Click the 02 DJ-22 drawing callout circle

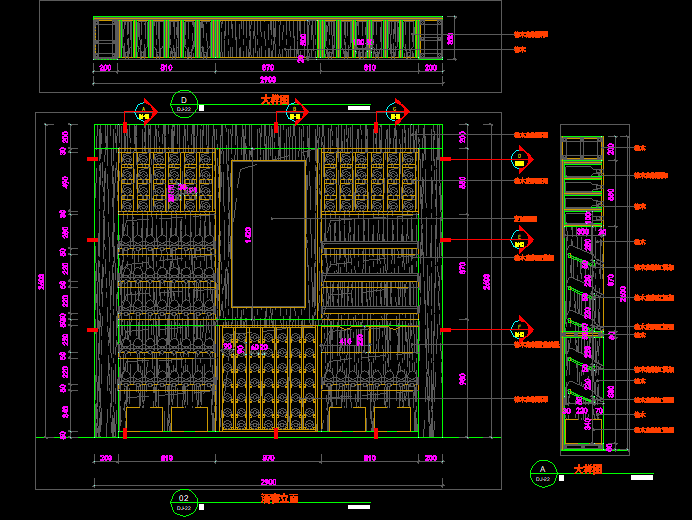coord(184,502)
